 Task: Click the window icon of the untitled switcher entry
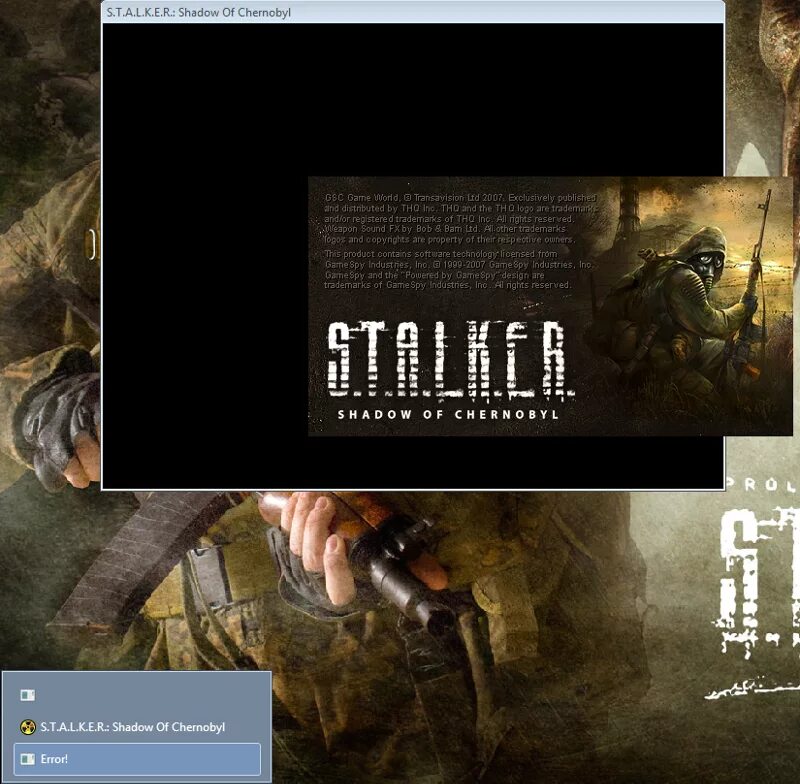click(x=28, y=695)
